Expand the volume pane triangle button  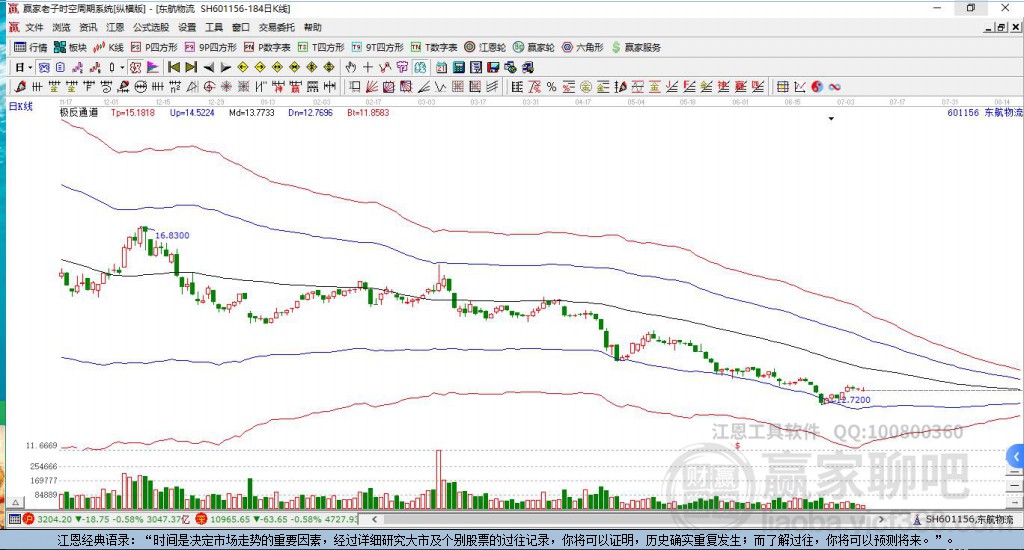[16, 502]
